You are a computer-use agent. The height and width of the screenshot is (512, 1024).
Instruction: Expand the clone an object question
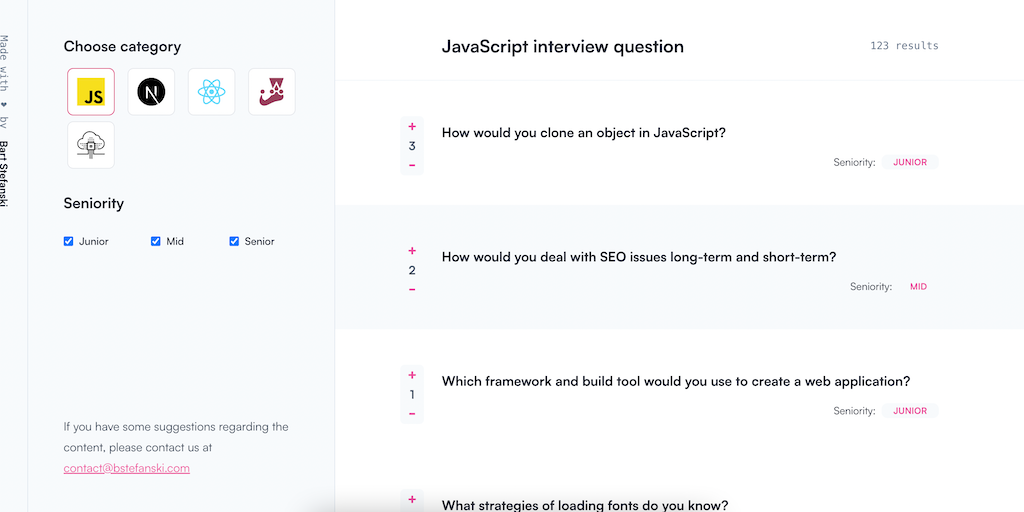coord(583,133)
